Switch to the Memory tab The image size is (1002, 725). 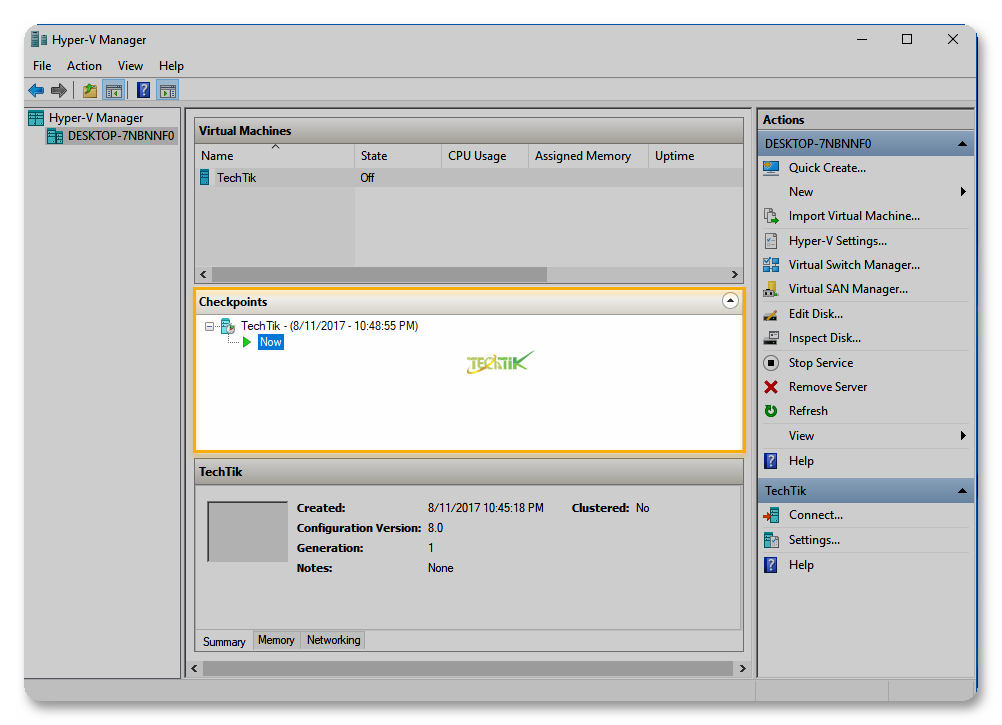[276, 640]
